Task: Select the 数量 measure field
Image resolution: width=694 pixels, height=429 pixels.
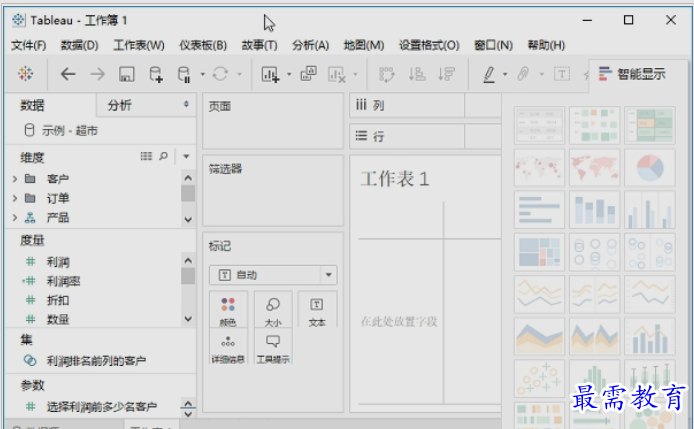Action: (58, 319)
